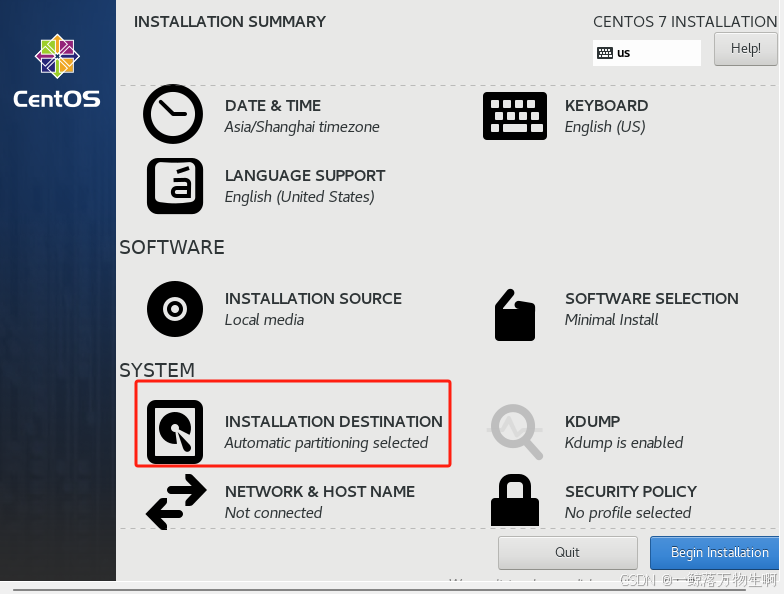Start setup with Begin Installation button
The width and height of the screenshot is (784, 594).
coord(715,552)
